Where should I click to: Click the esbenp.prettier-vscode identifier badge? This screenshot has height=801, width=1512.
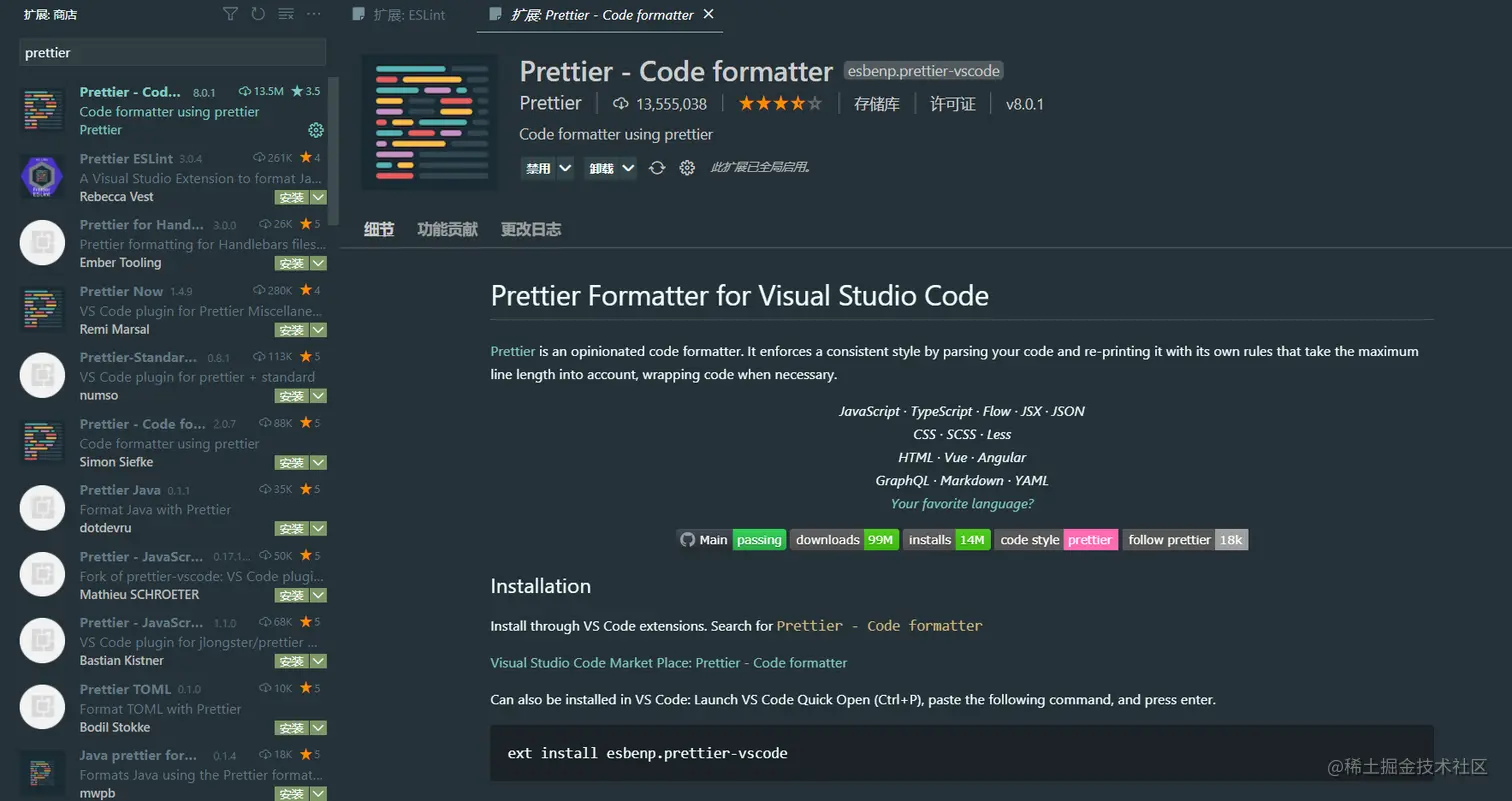pyautogui.click(x=924, y=71)
